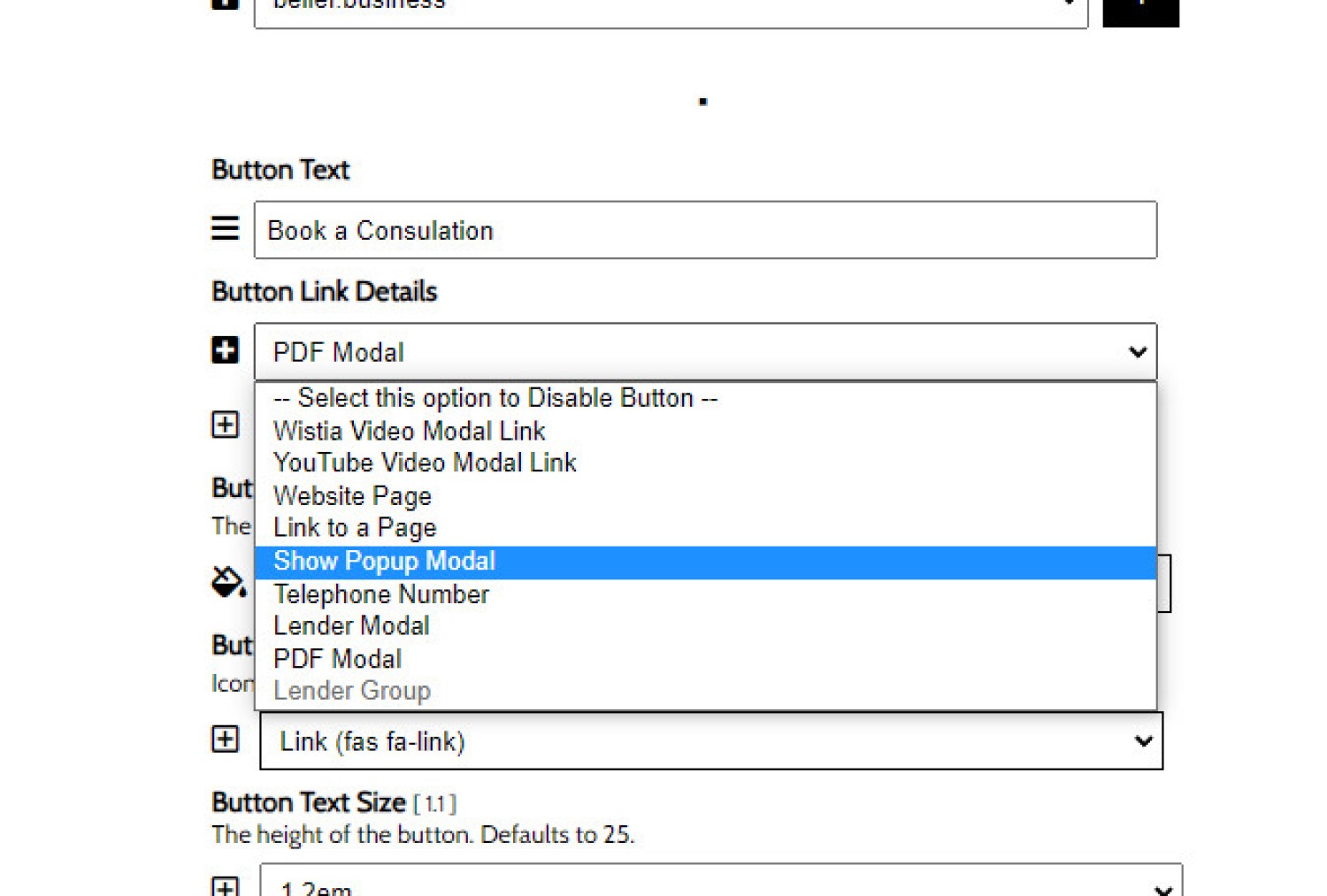Click solid plus icon beside PDF Modal dropdown

pyautogui.click(x=225, y=350)
